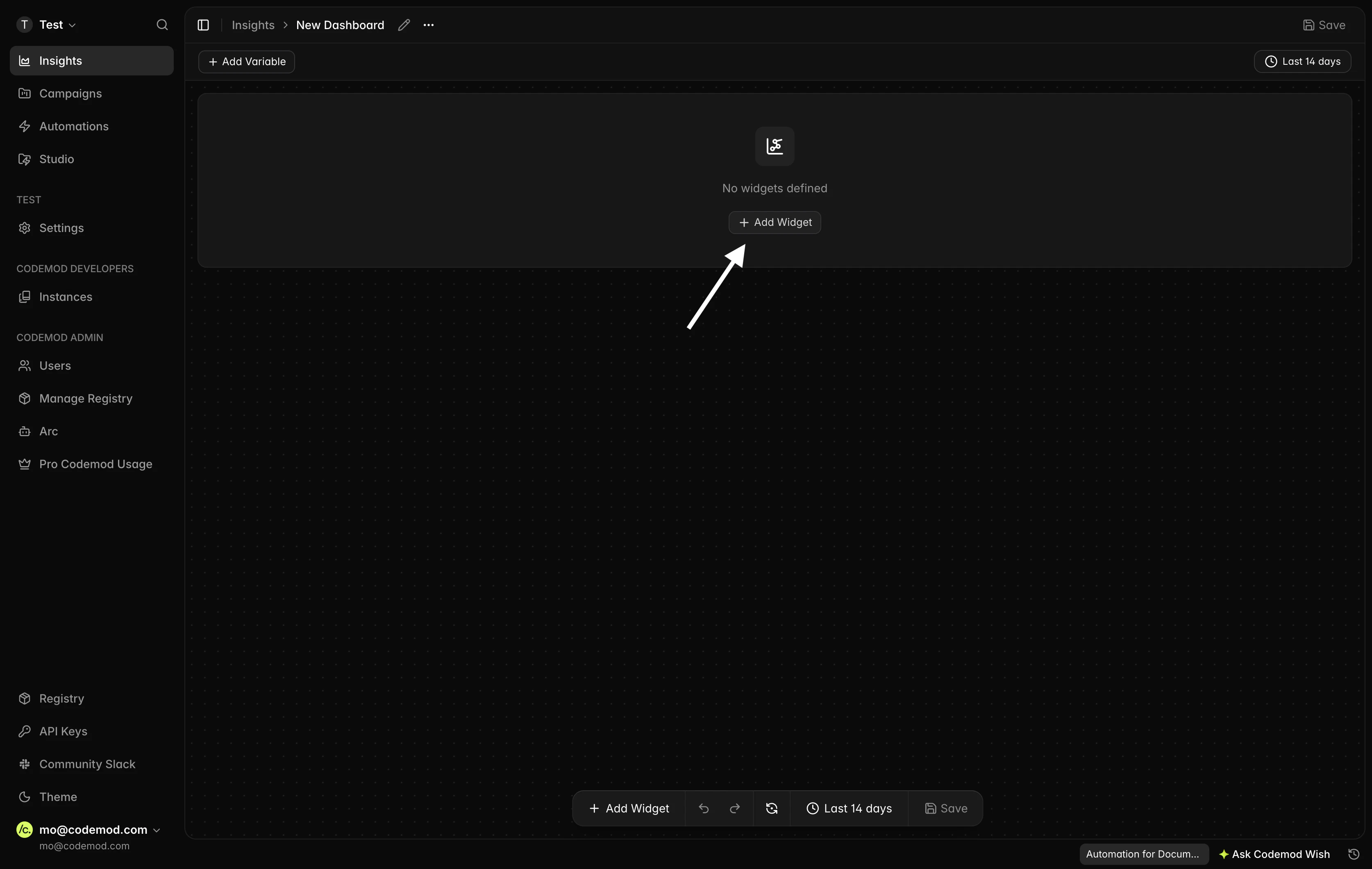Click Add Widget in bottom toolbar

point(629,809)
